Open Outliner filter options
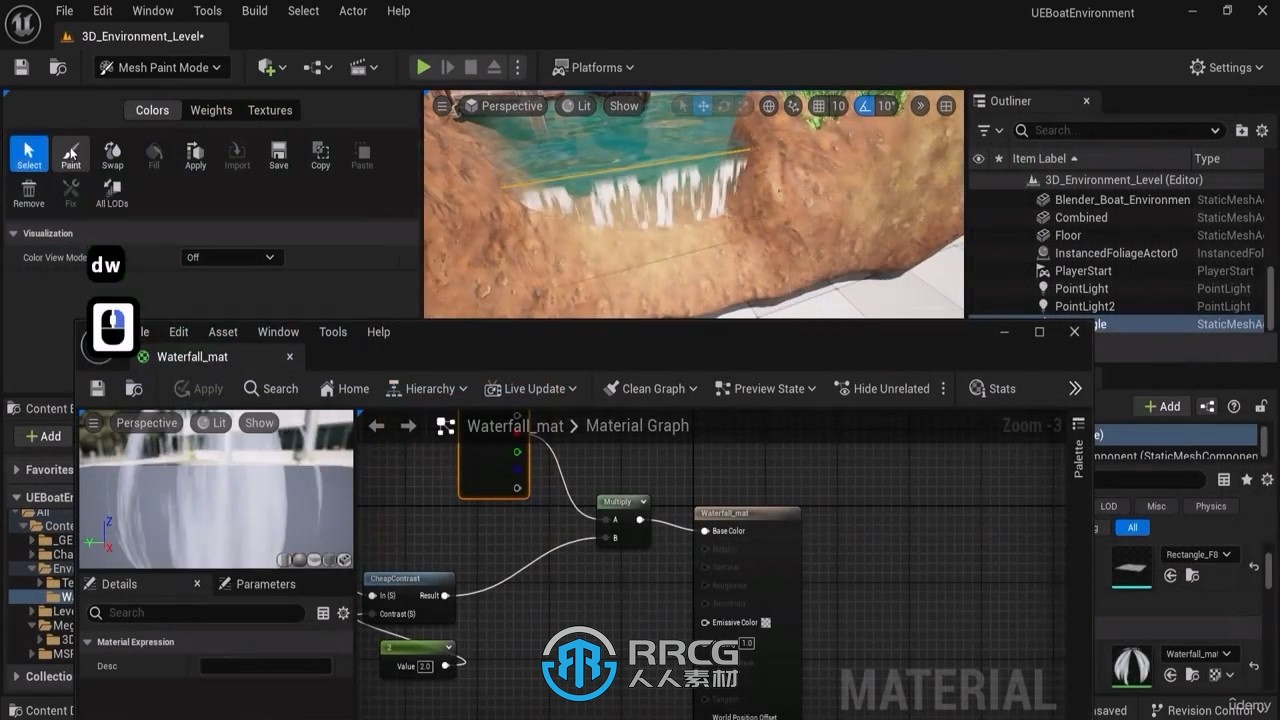This screenshot has height=720, width=1280. [x=989, y=130]
